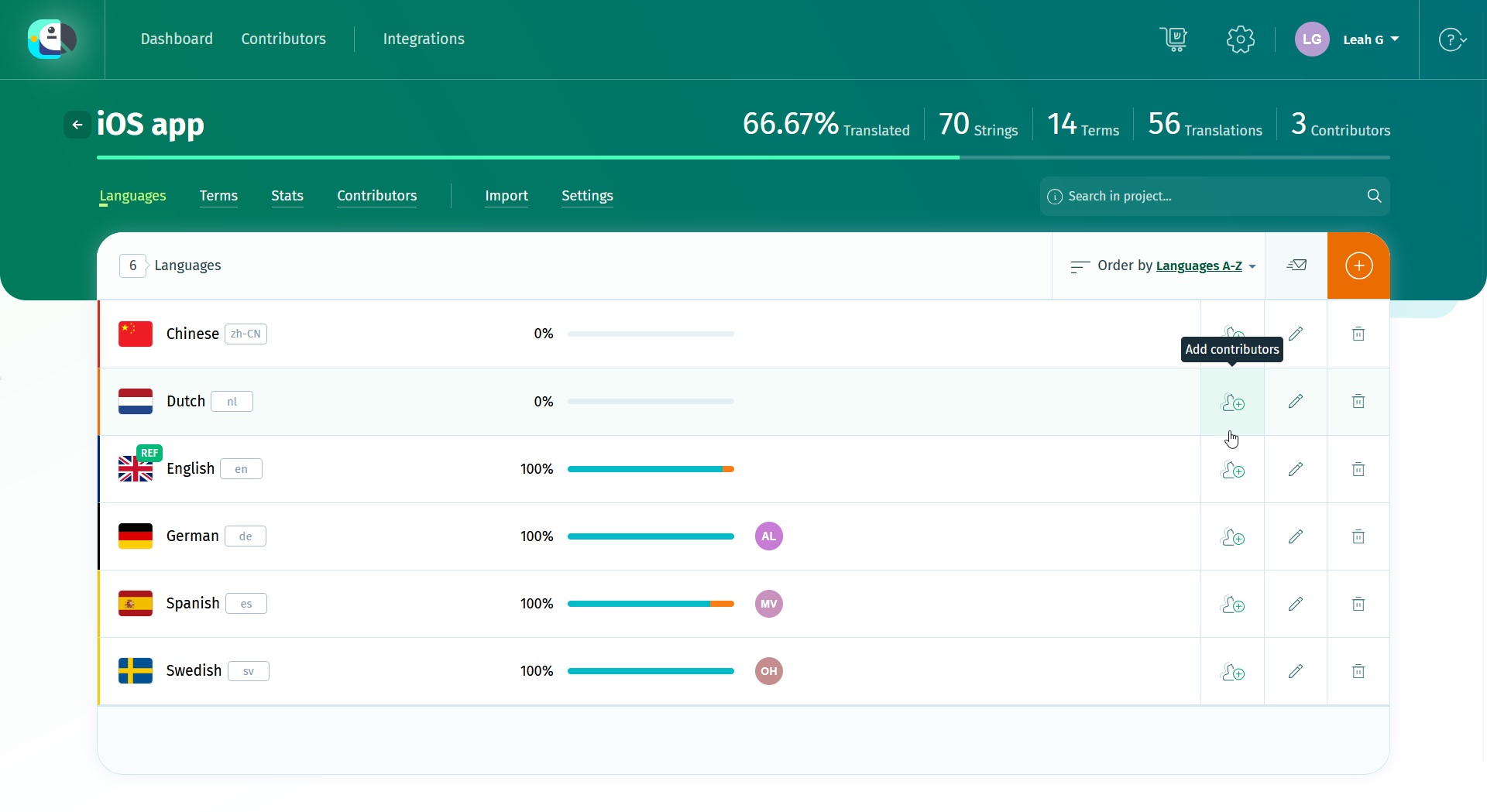The image size is (1487, 812).
Task: Add contributors to English language
Action: click(1232, 469)
